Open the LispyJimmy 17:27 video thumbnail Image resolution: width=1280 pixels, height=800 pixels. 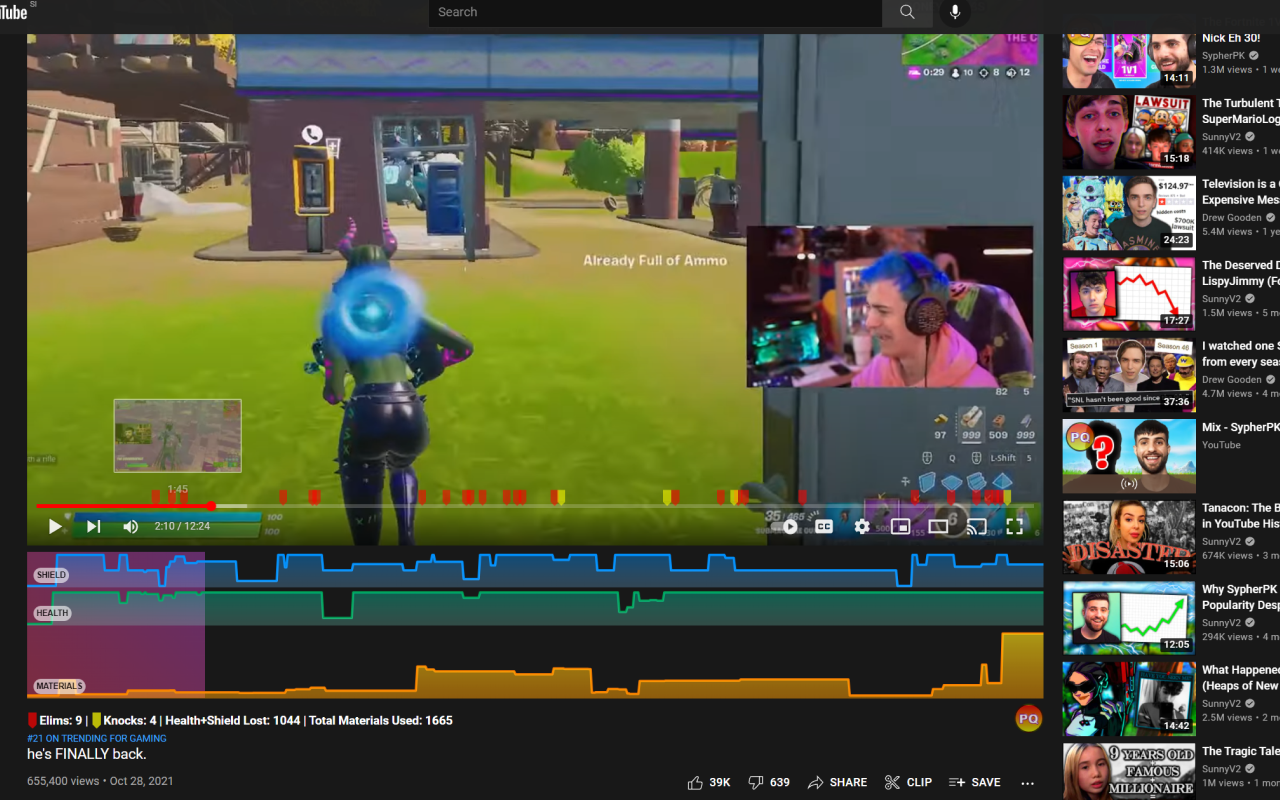1128,293
